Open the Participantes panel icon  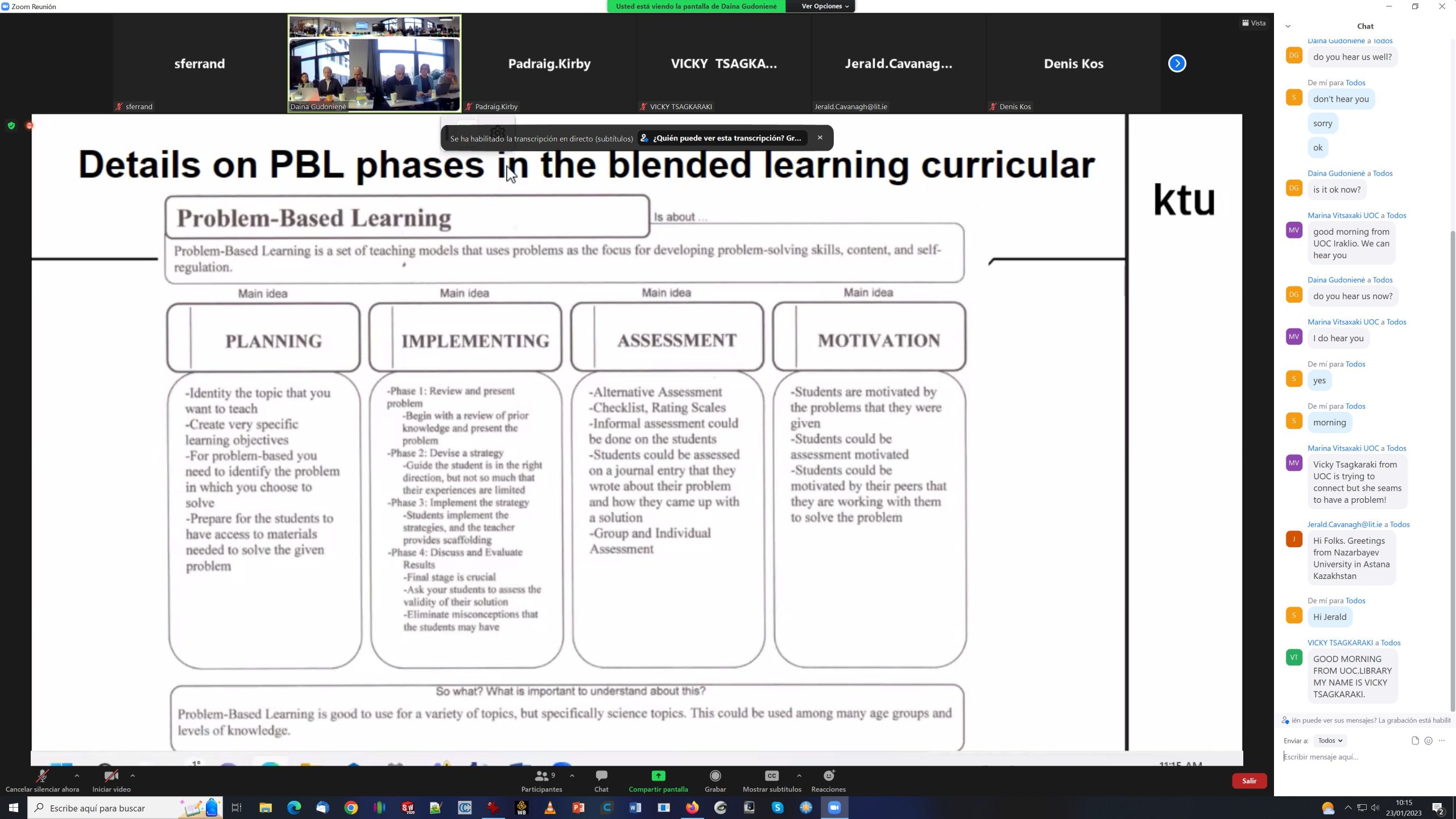click(x=541, y=776)
